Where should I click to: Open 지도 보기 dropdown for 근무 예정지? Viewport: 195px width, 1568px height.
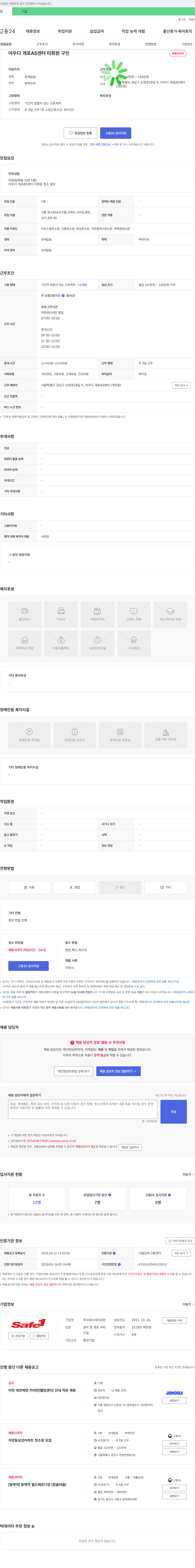pyautogui.click(x=182, y=385)
